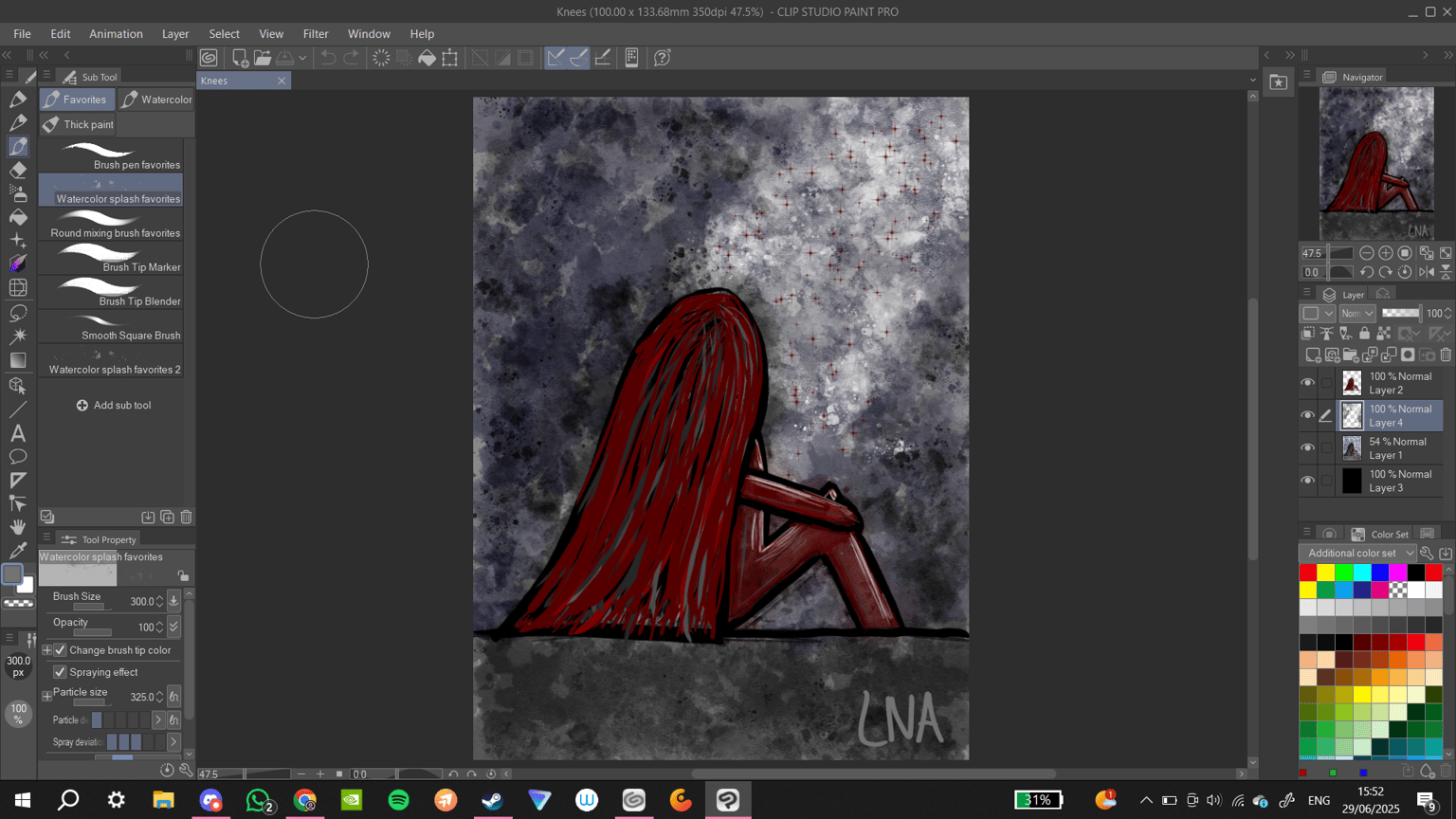Click Zoom out icon in Navigator
The width and height of the screenshot is (1456, 819).
tap(1367, 253)
